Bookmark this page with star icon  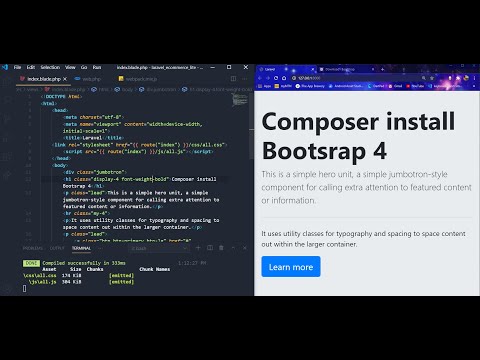432,78
